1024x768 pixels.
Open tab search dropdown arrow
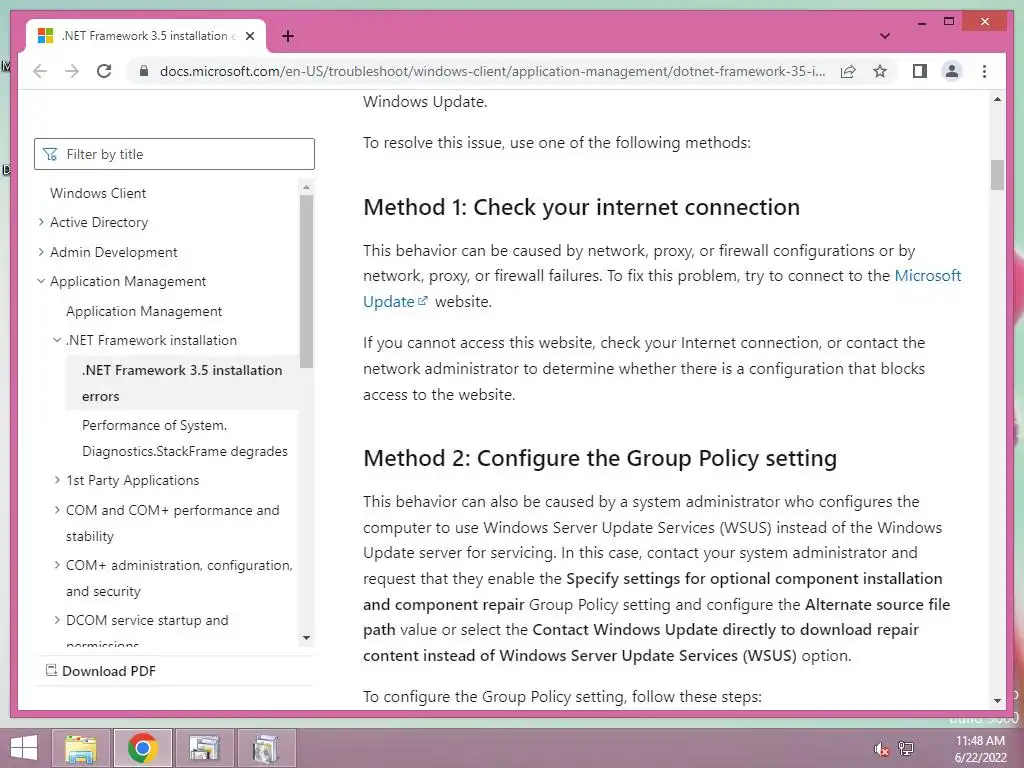pyautogui.click(x=885, y=36)
